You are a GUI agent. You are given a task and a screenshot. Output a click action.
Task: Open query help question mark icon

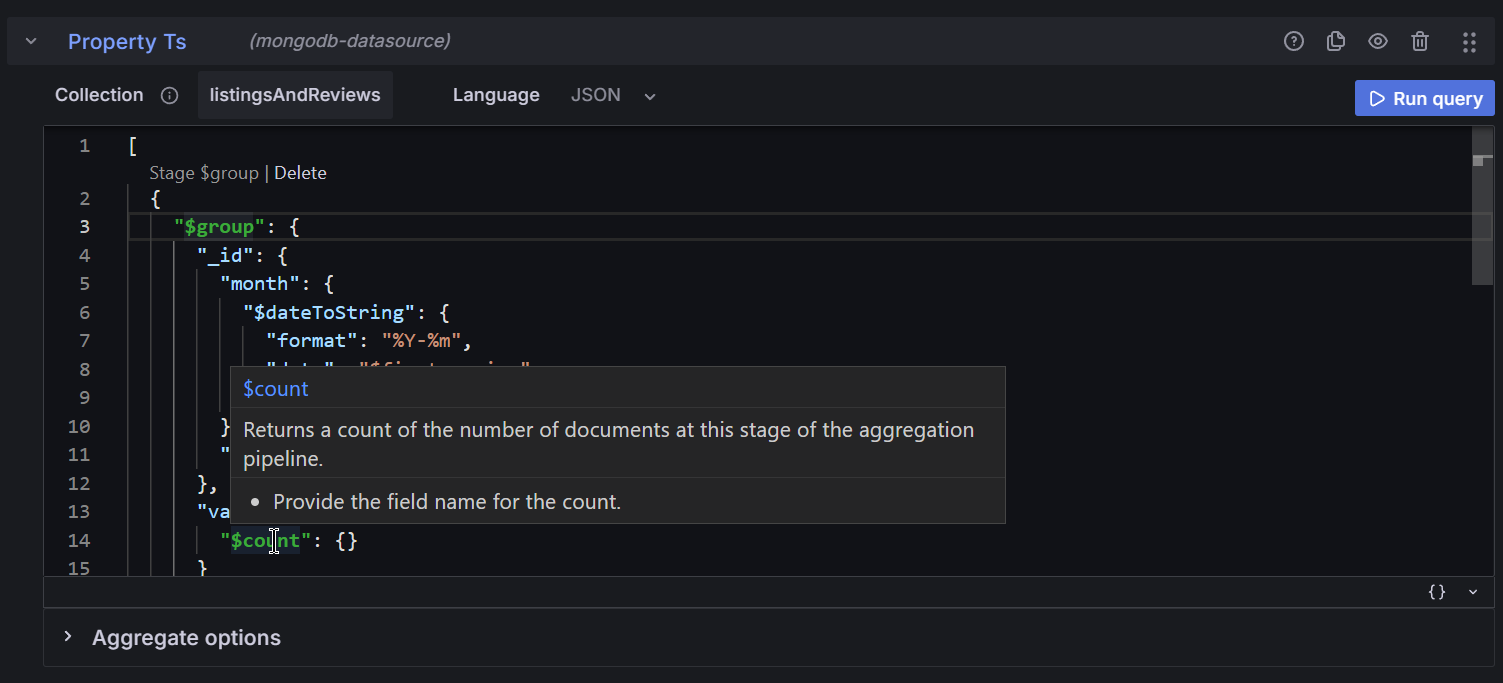pyautogui.click(x=1294, y=41)
